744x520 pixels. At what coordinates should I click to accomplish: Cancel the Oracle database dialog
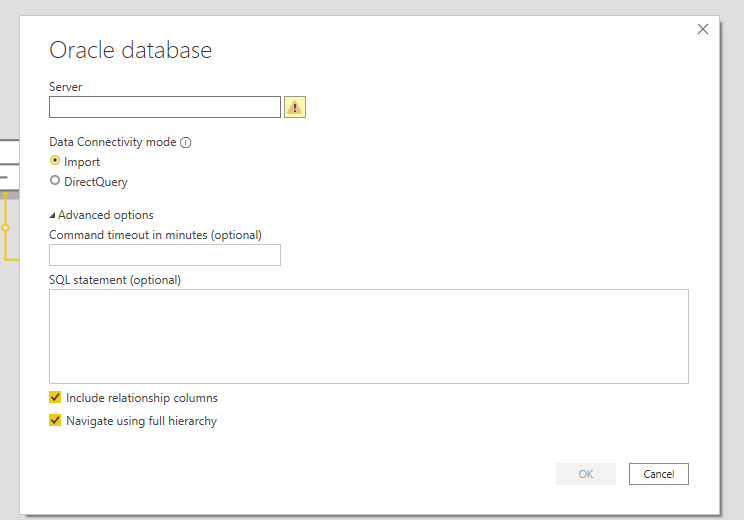(x=659, y=474)
